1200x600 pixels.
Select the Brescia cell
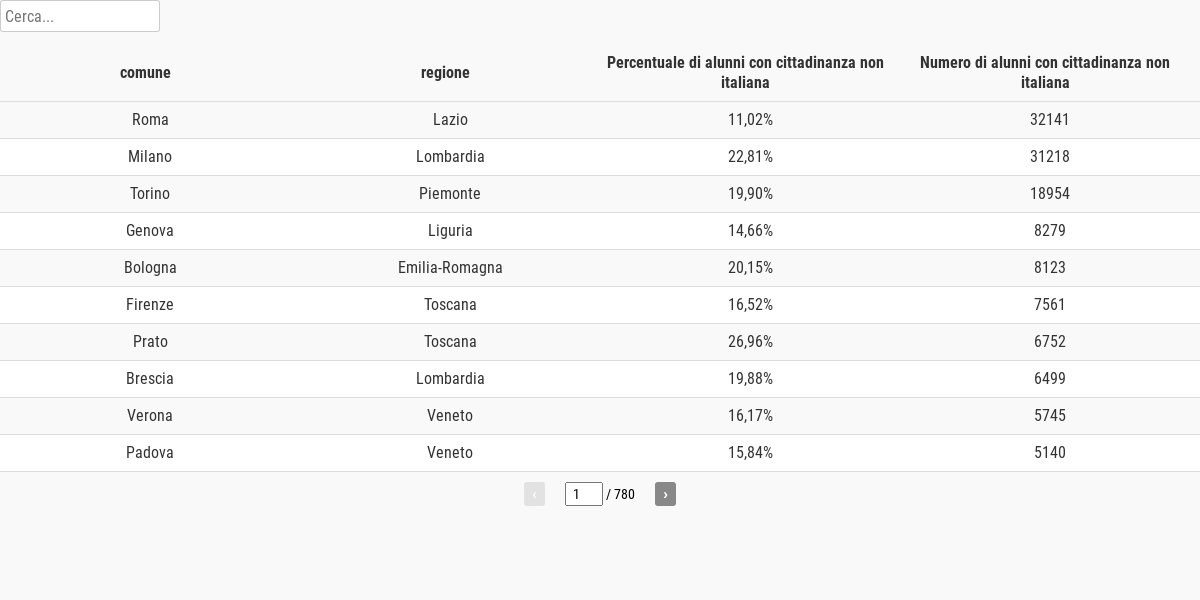click(x=150, y=379)
